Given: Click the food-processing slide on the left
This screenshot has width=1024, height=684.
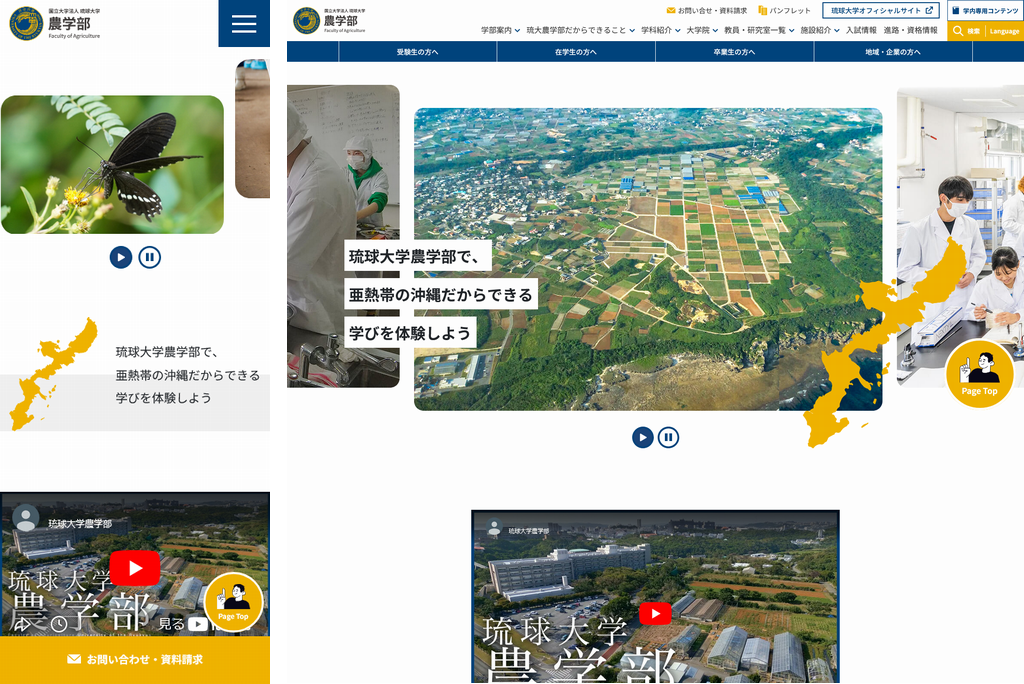Looking at the screenshot, I should 343,236.
